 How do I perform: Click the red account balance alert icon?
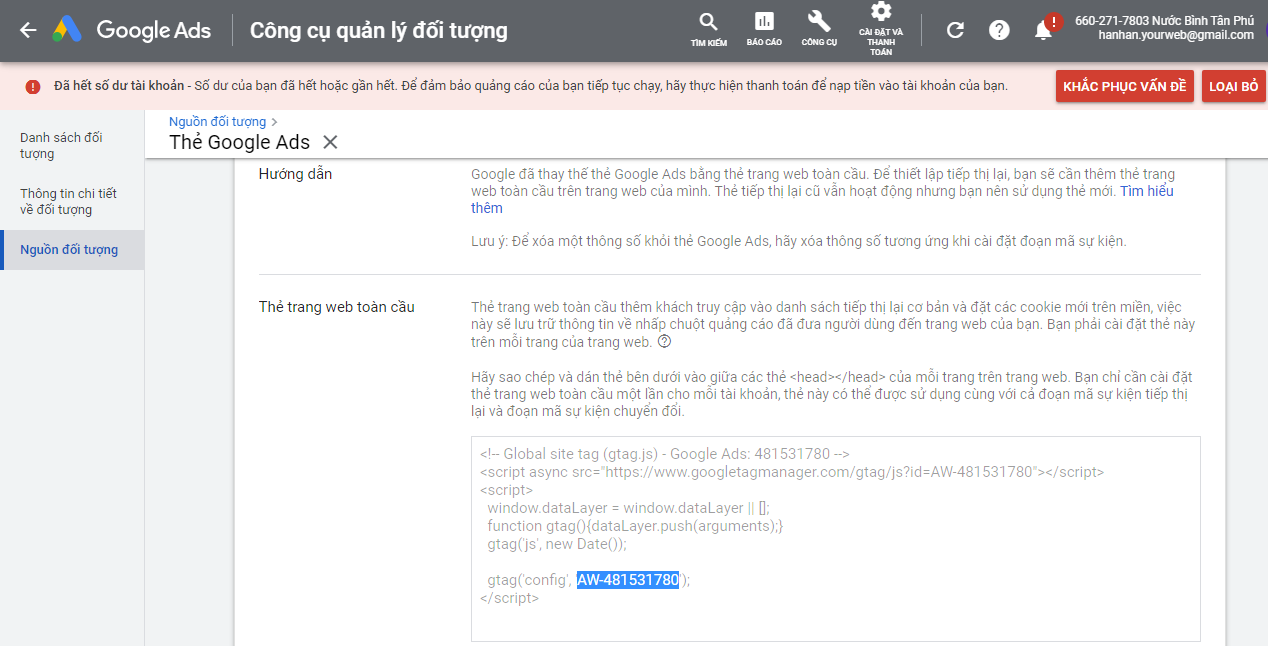click(33, 86)
